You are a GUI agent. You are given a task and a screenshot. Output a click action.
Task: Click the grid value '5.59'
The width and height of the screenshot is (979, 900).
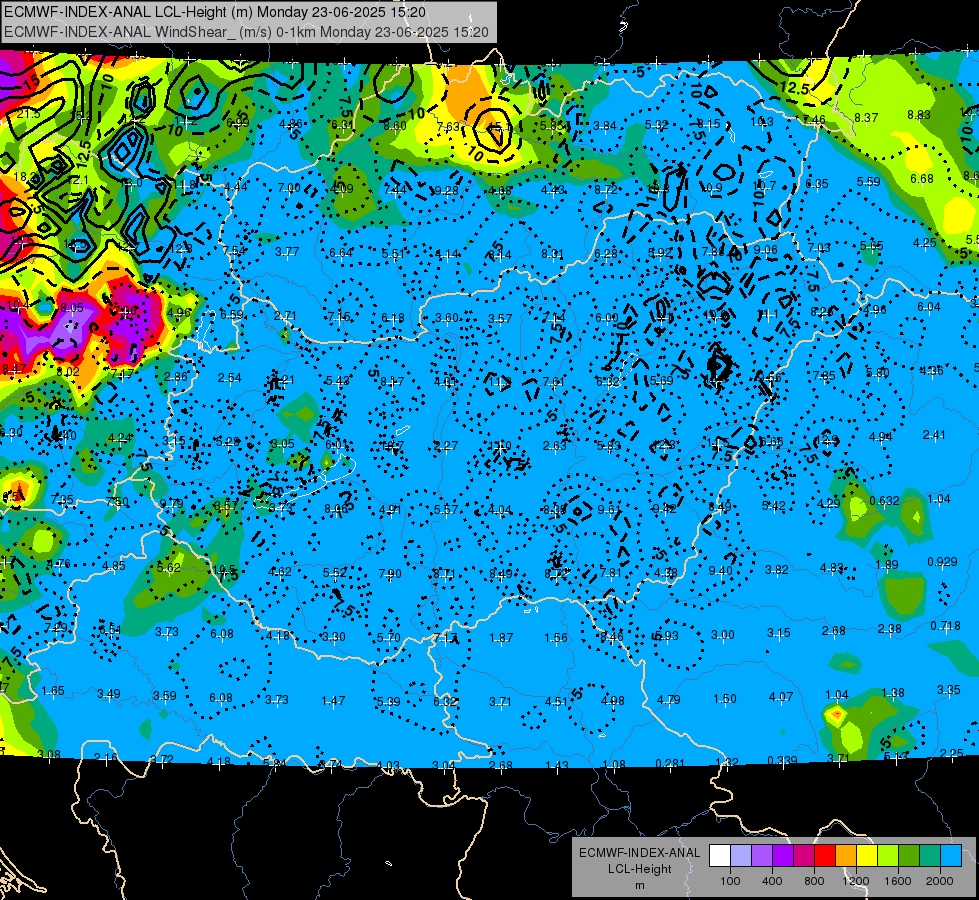tap(868, 182)
